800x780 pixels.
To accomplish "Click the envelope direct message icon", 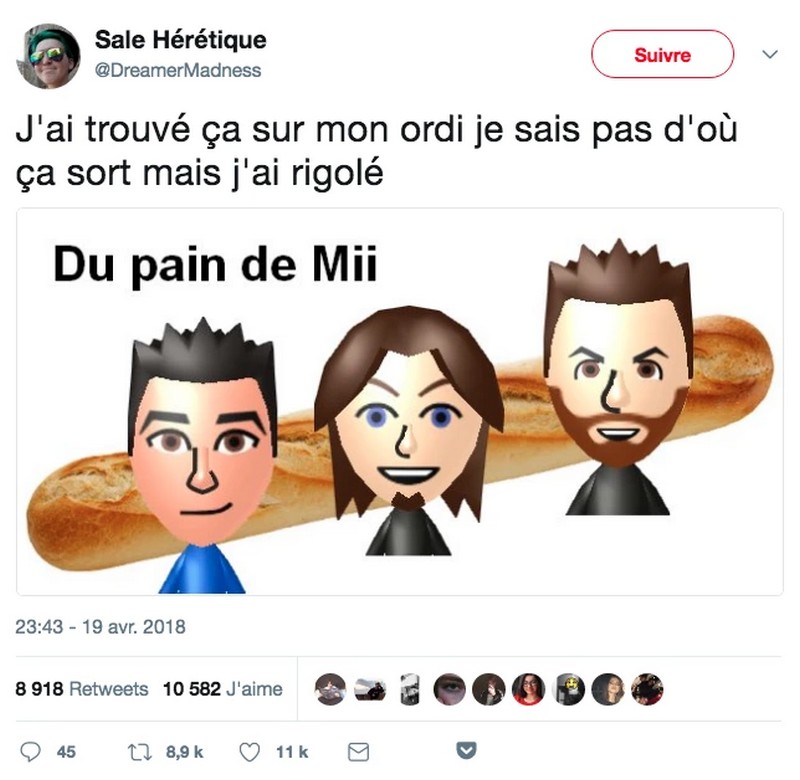I will click(358, 752).
